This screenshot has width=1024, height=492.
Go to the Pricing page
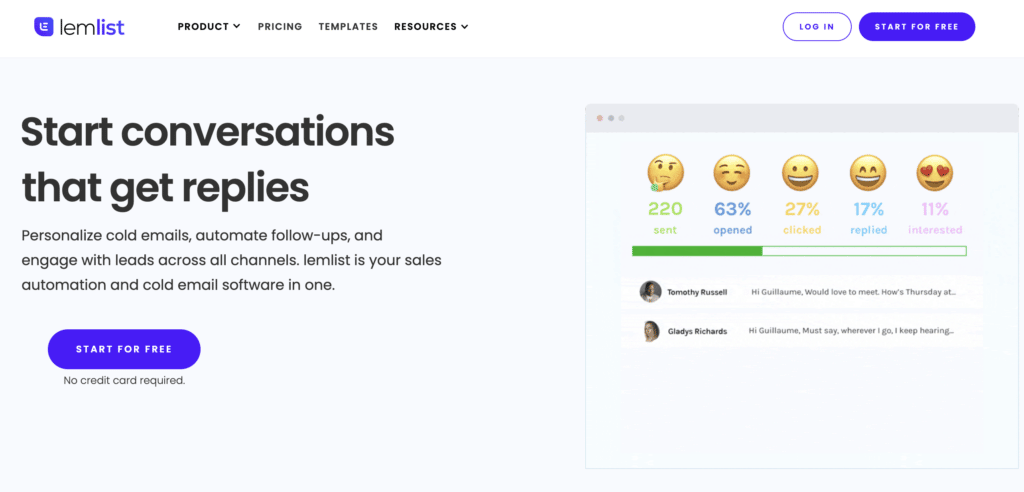(x=280, y=27)
